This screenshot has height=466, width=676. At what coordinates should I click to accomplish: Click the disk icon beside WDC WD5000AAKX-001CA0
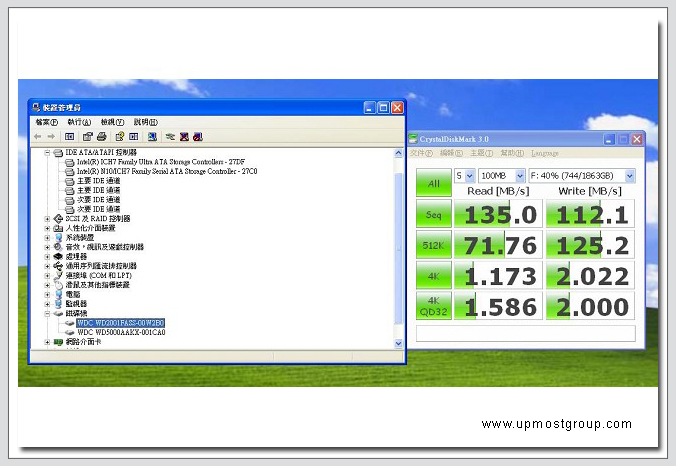point(69,332)
